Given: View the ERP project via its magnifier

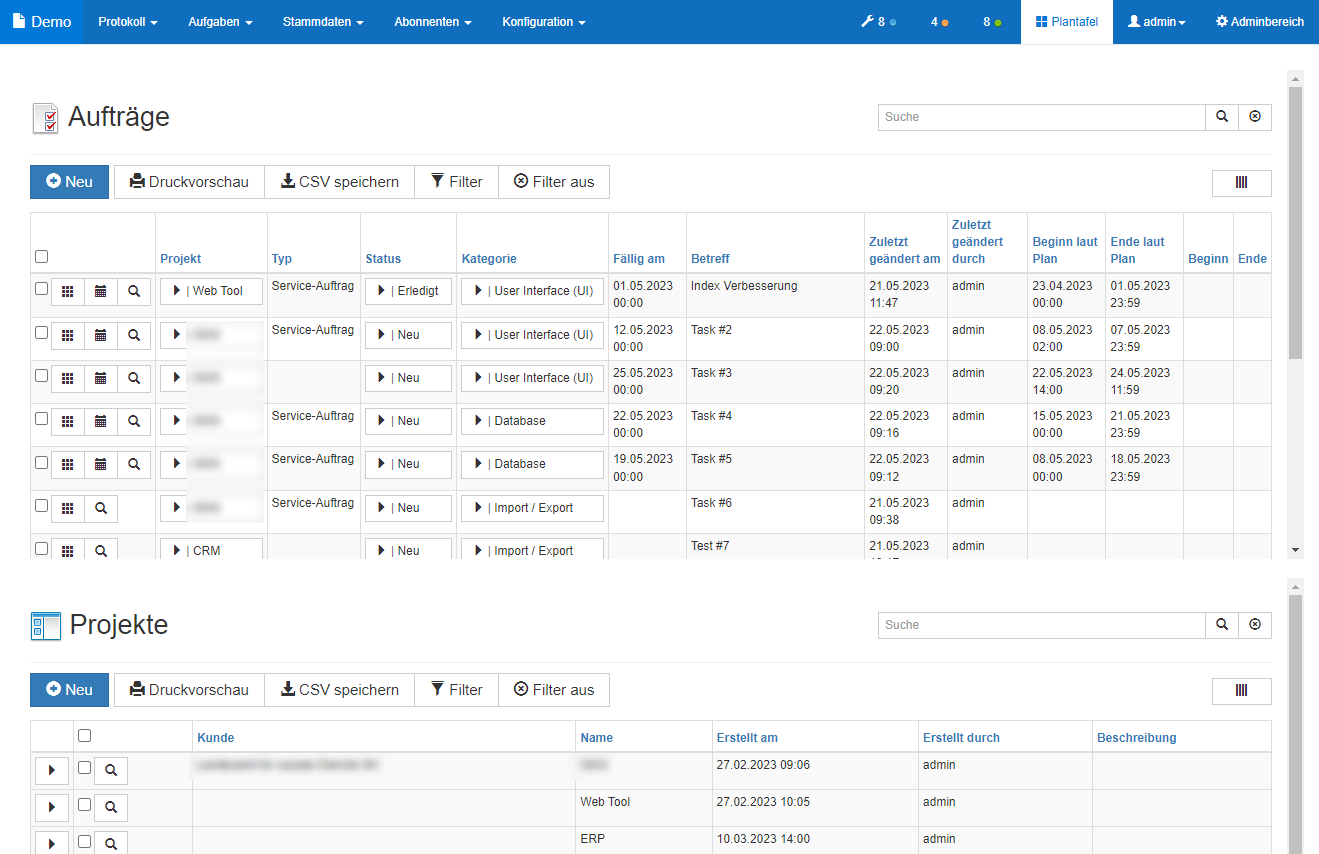Looking at the screenshot, I should point(111,844).
